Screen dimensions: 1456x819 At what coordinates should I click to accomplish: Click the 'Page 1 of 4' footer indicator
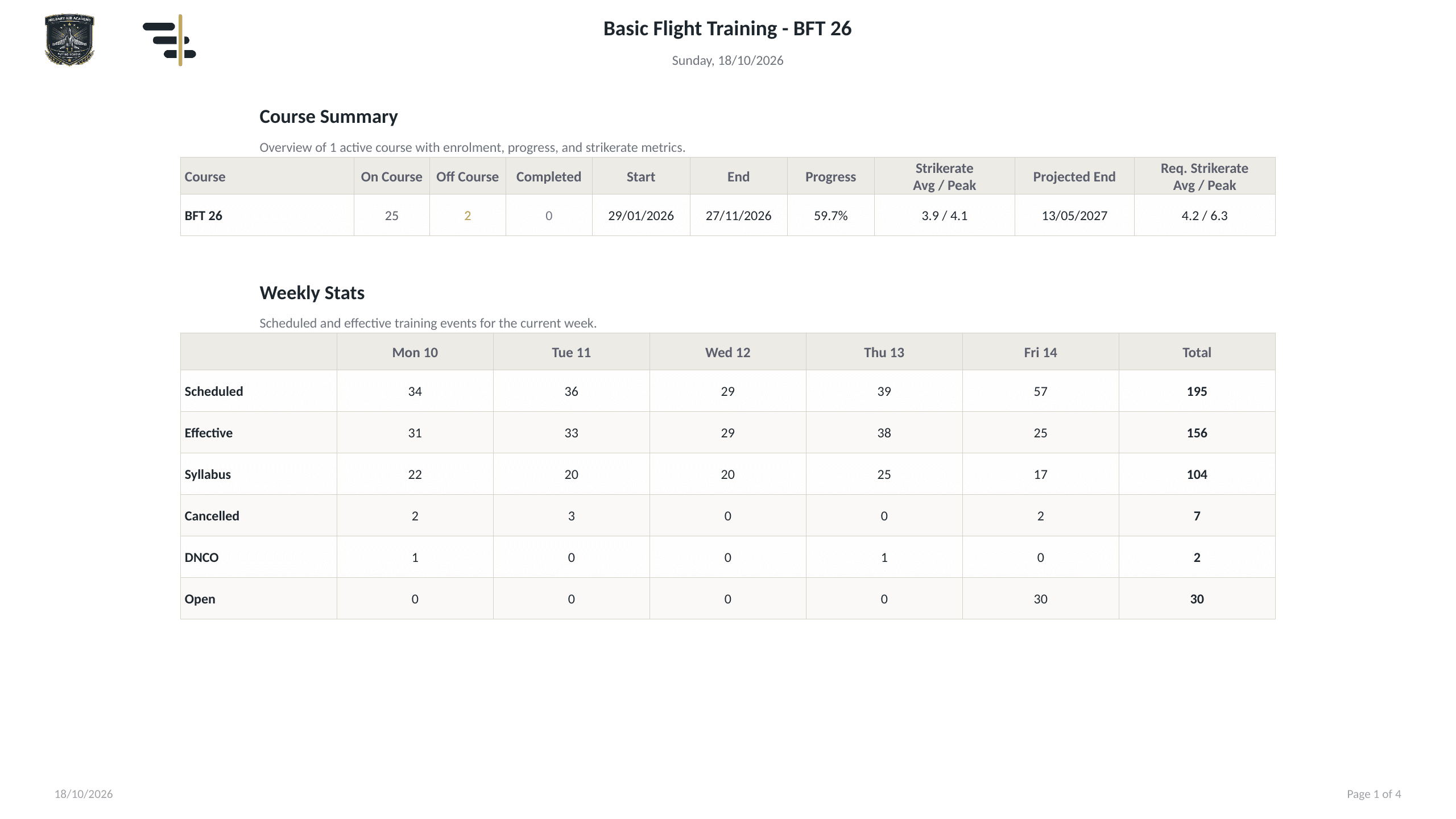[x=1374, y=794]
